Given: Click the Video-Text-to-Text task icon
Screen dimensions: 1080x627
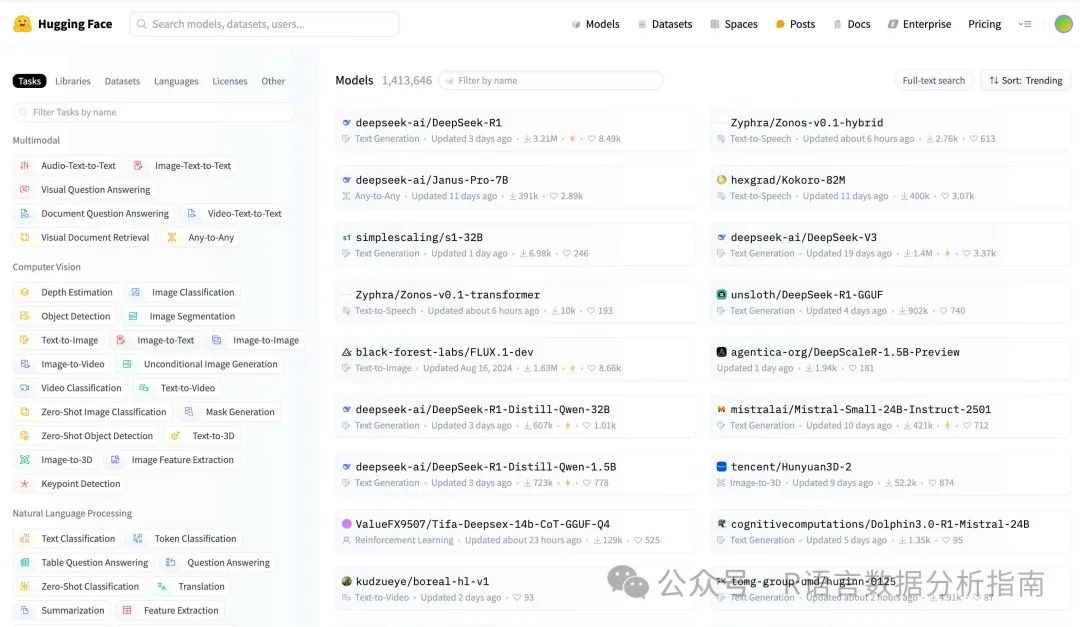Looking at the screenshot, I should (191, 214).
